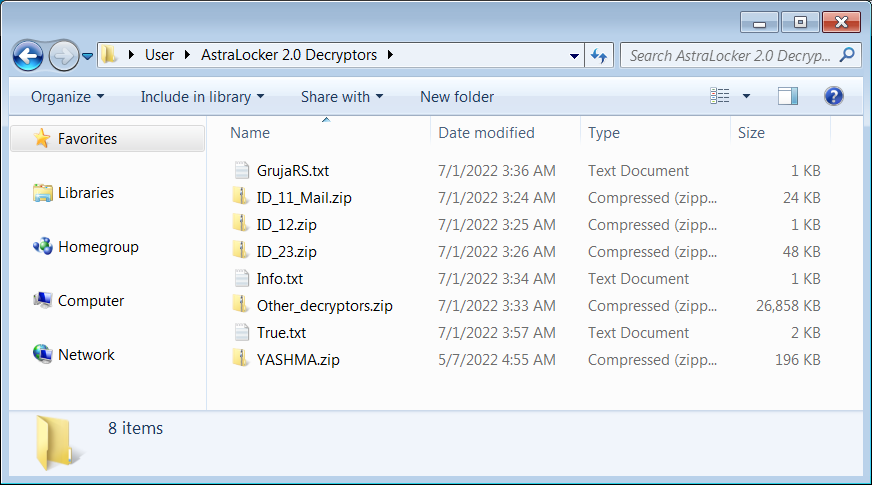Toggle the preview pane button

pos(788,97)
